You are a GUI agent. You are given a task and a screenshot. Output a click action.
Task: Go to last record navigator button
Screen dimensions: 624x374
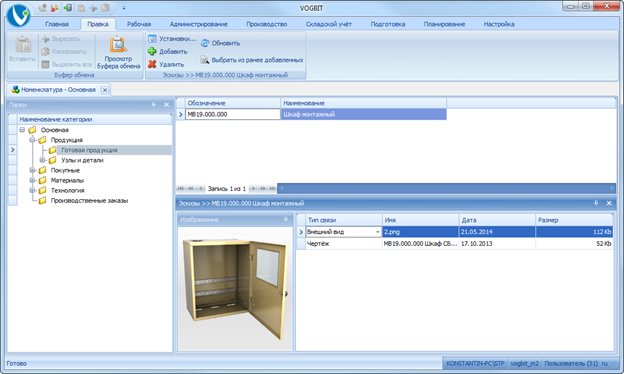coord(272,188)
